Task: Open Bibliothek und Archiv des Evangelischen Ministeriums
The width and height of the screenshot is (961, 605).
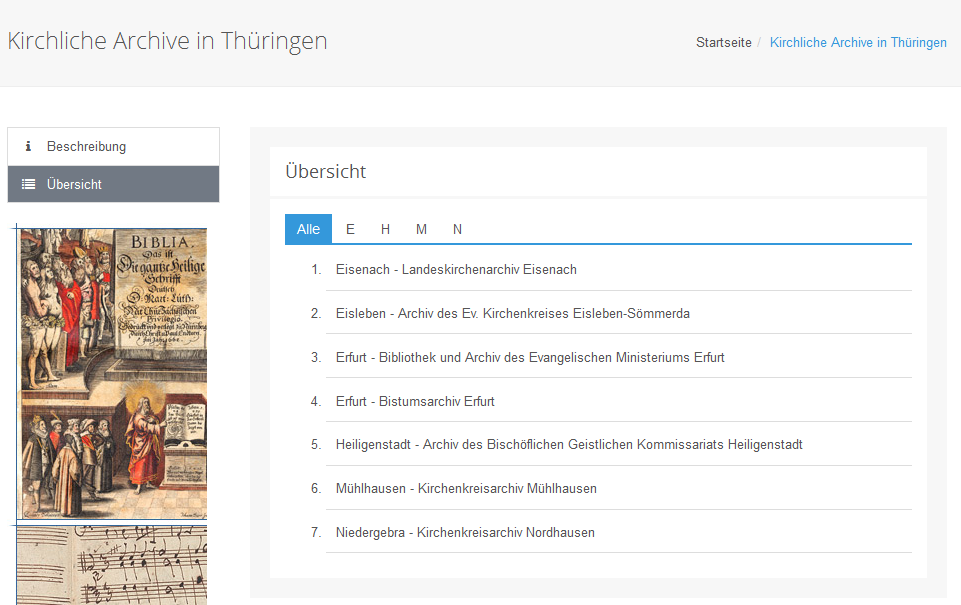Action: (530, 358)
